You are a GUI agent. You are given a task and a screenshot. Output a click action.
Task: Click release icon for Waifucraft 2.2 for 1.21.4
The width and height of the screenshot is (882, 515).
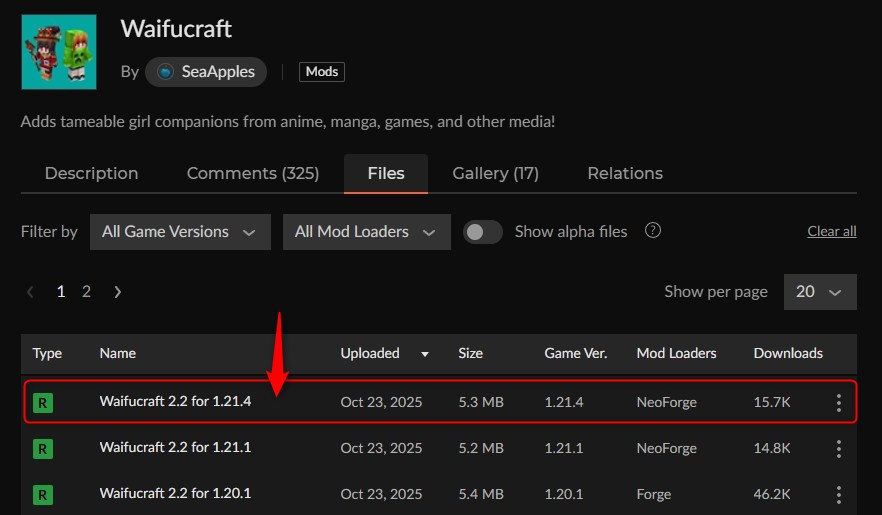[x=43, y=403]
